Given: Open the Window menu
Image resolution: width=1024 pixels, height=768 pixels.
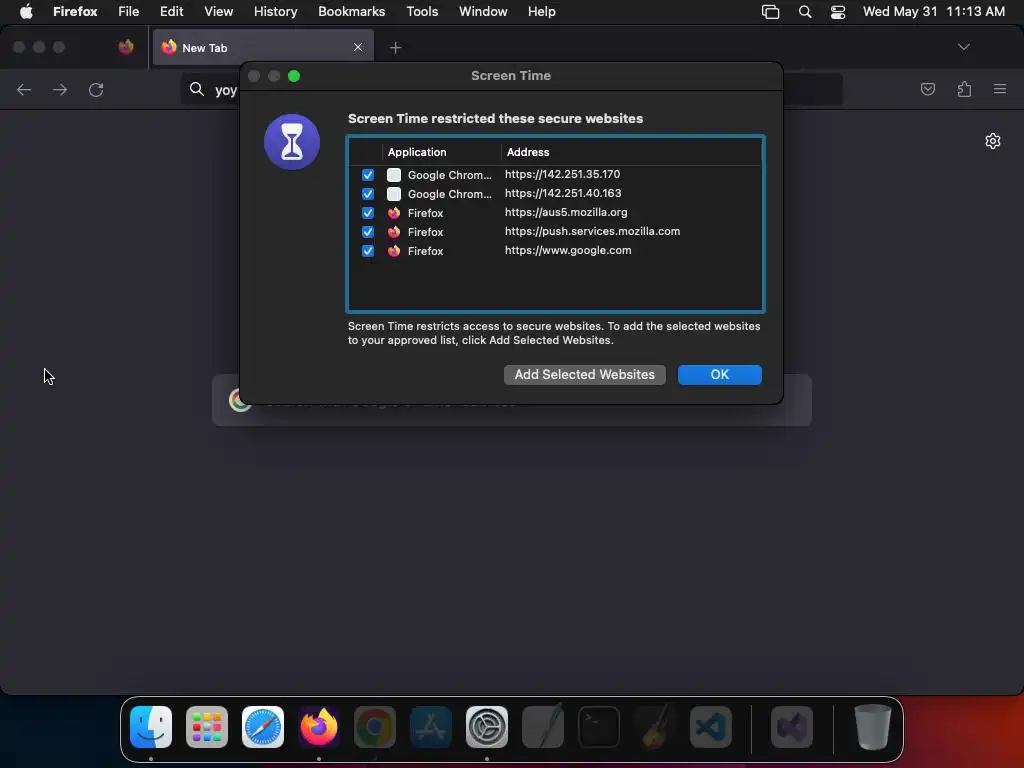Looking at the screenshot, I should coord(483,12).
